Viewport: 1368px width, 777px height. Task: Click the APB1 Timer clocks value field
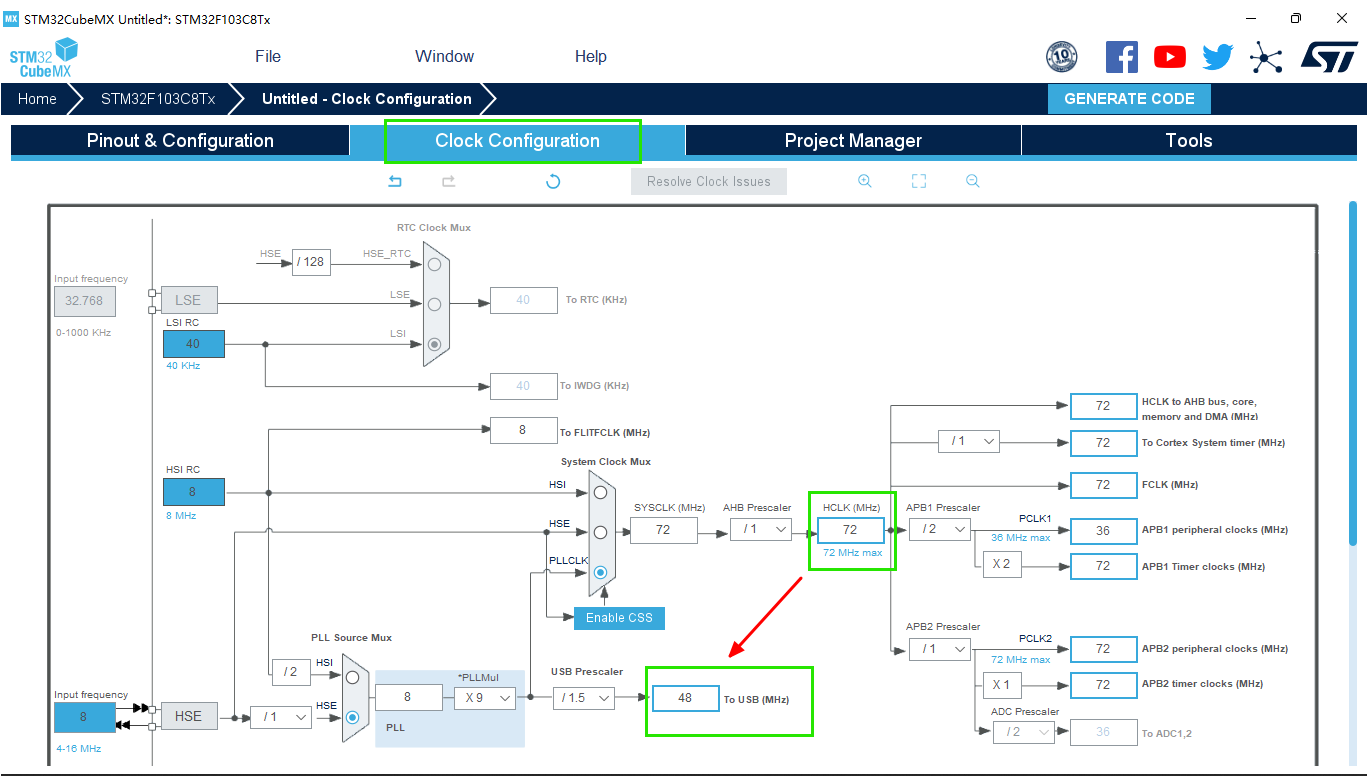[1103, 567]
